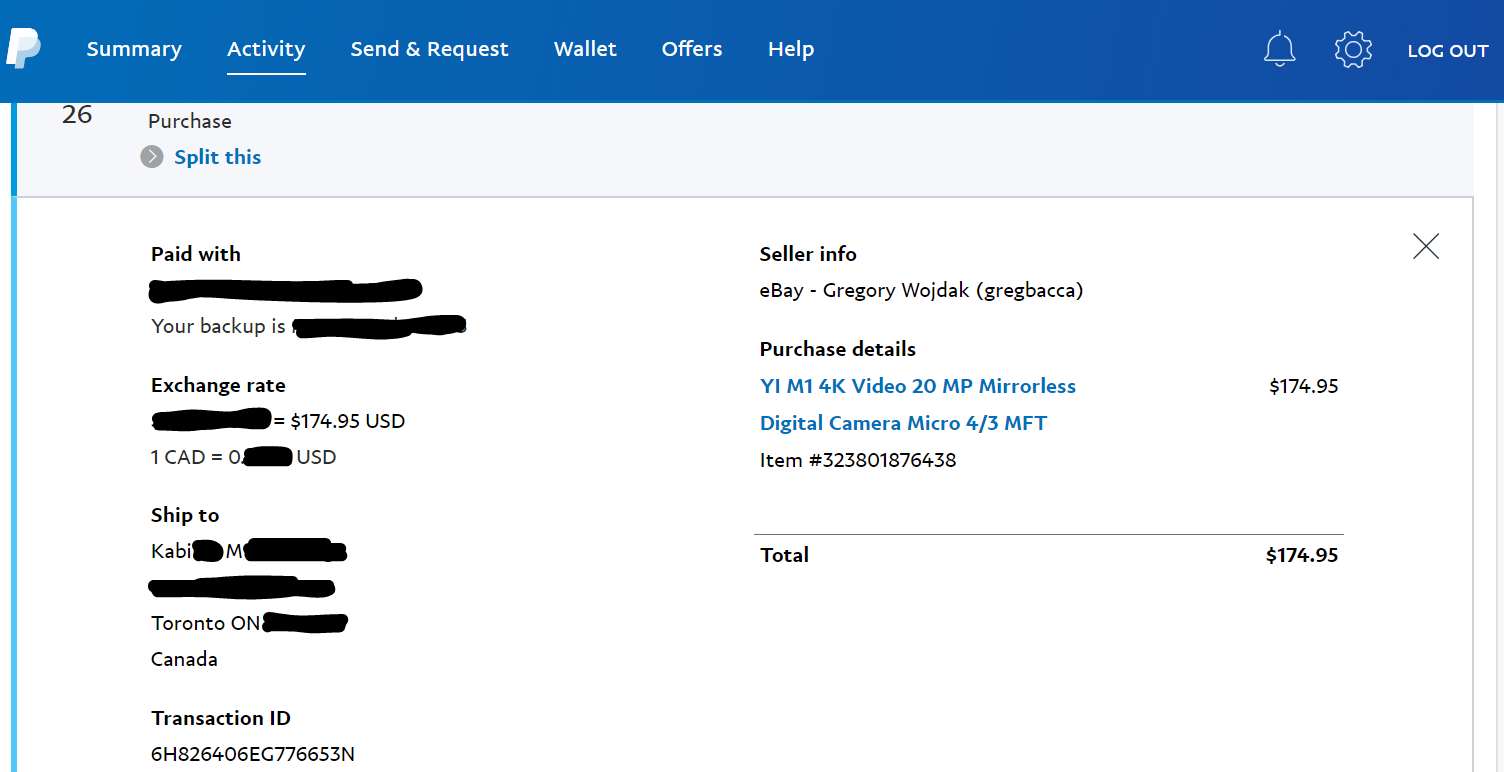
Task: Click the arrow icon beside Split this
Action: point(152,157)
